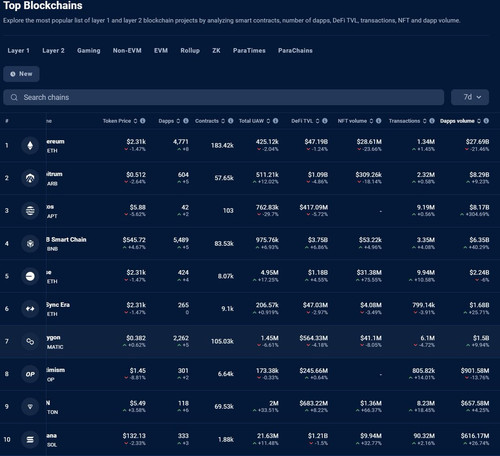Select the Layer 1 filter tab

coord(18,51)
